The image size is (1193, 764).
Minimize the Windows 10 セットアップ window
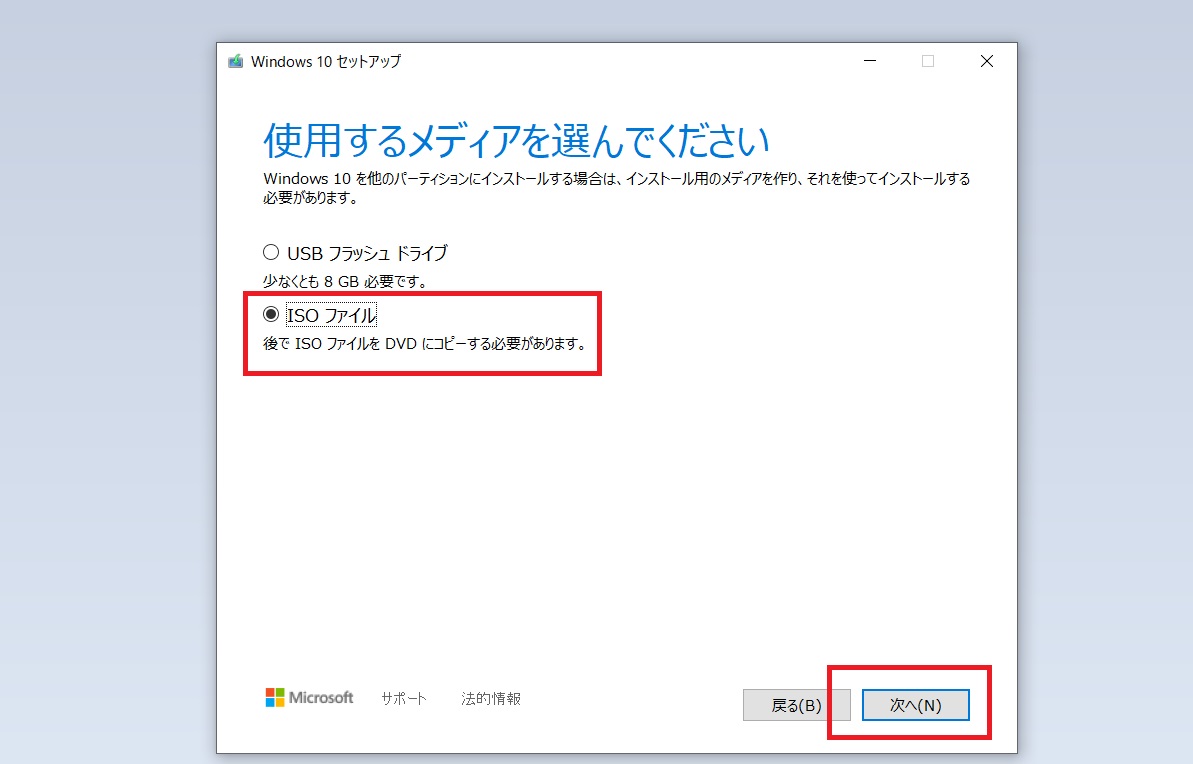pyautogui.click(x=870, y=61)
